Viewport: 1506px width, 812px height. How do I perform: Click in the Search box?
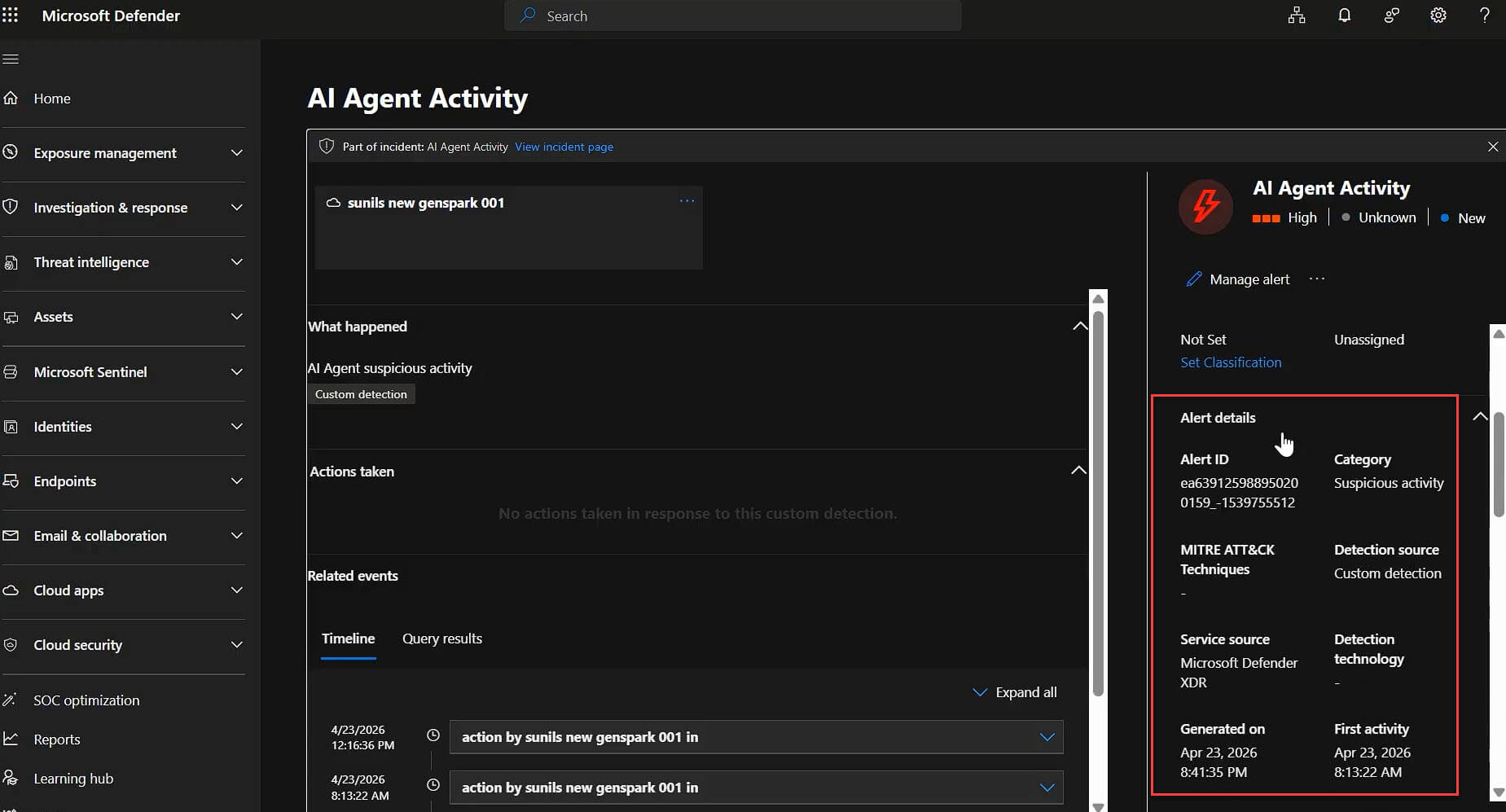(x=733, y=15)
